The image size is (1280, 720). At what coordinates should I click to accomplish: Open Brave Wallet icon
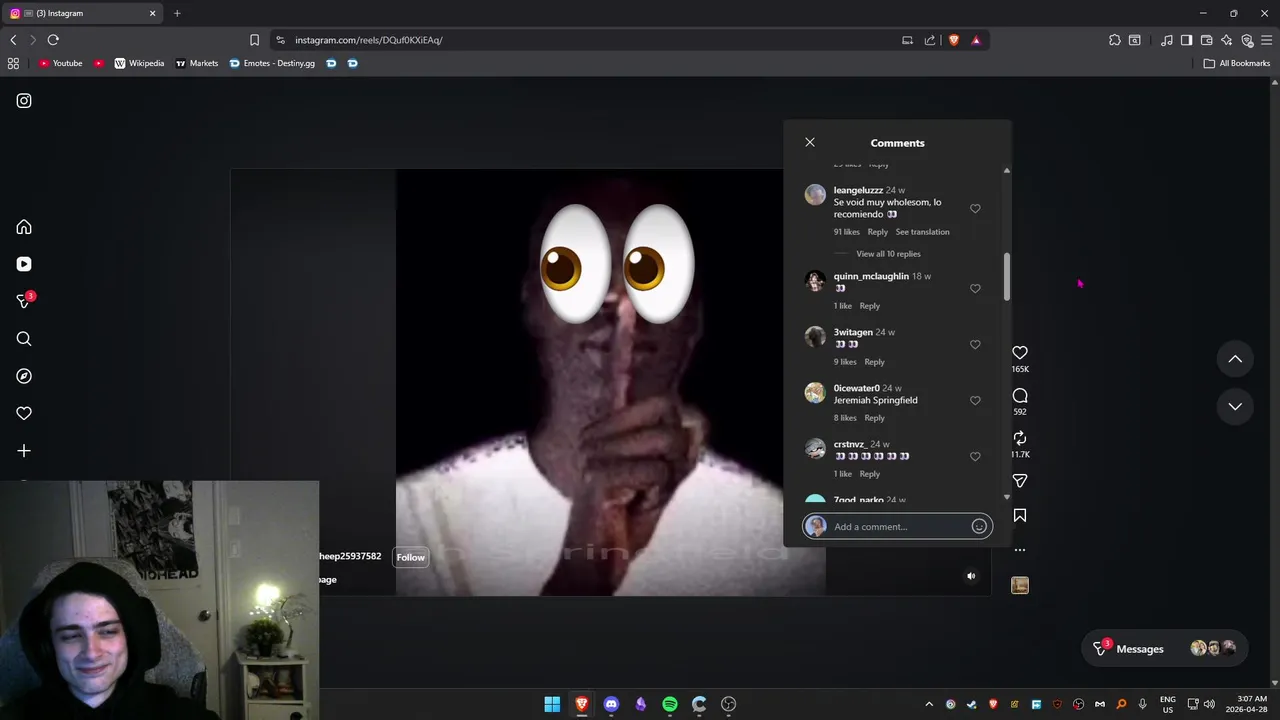click(x=1206, y=40)
